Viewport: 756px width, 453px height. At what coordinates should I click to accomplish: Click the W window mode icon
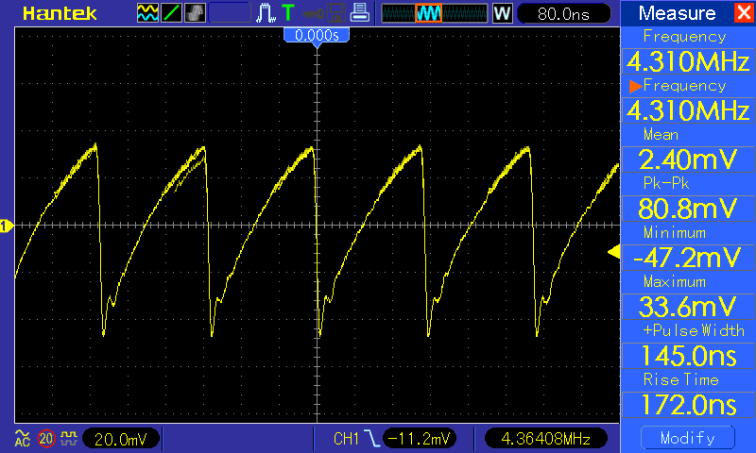[502, 14]
